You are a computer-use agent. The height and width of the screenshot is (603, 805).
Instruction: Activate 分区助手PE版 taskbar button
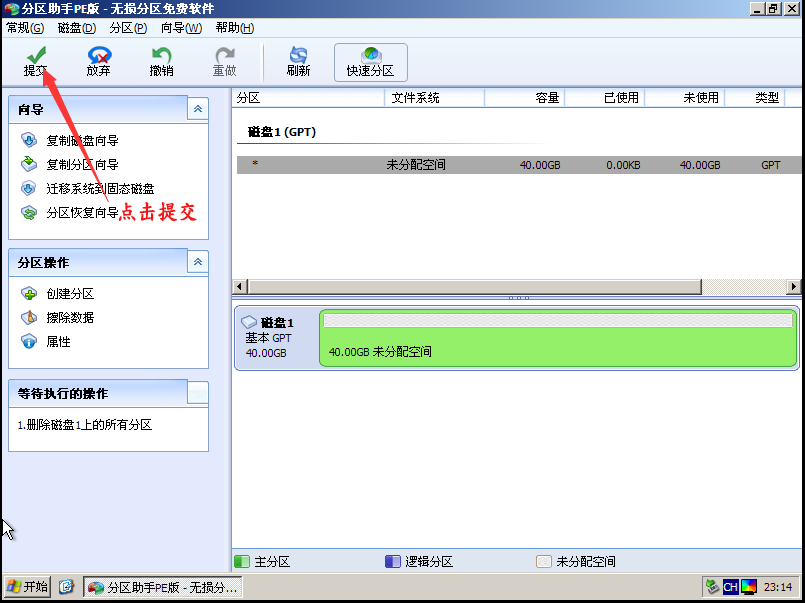[162, 587]
